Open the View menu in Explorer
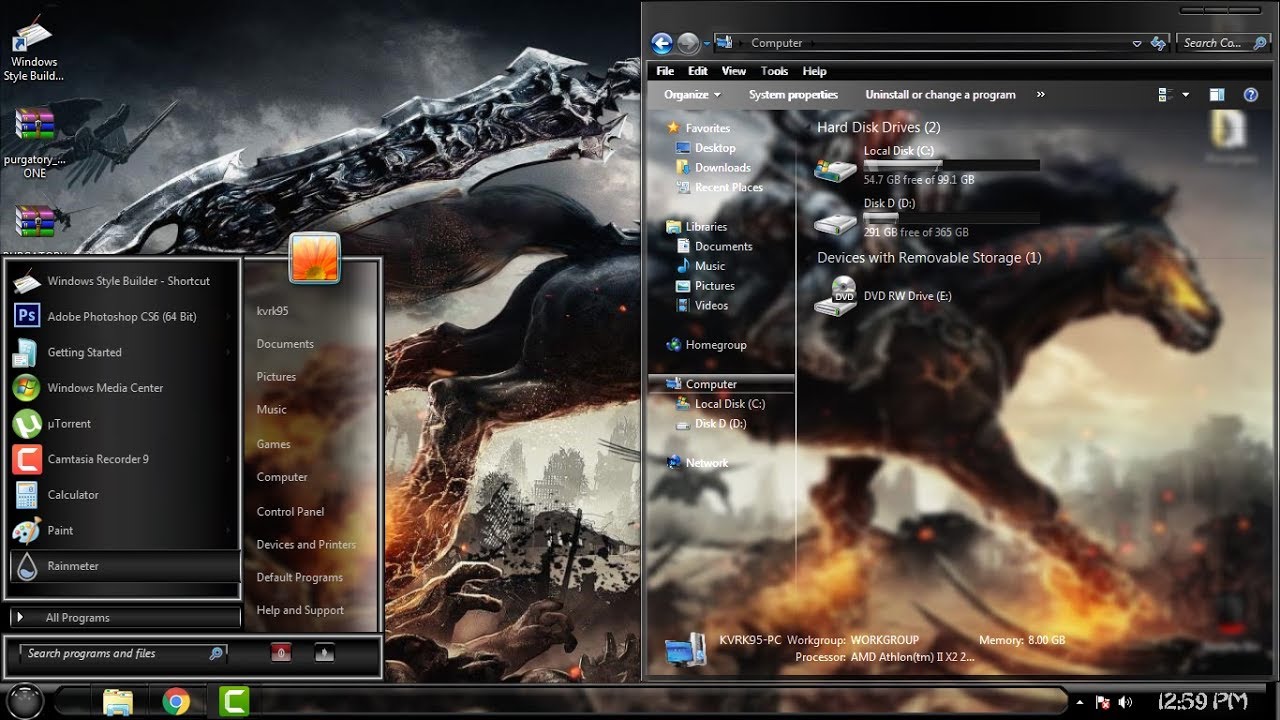Viewport: 1280px width, 720px height. pos(734,71)
